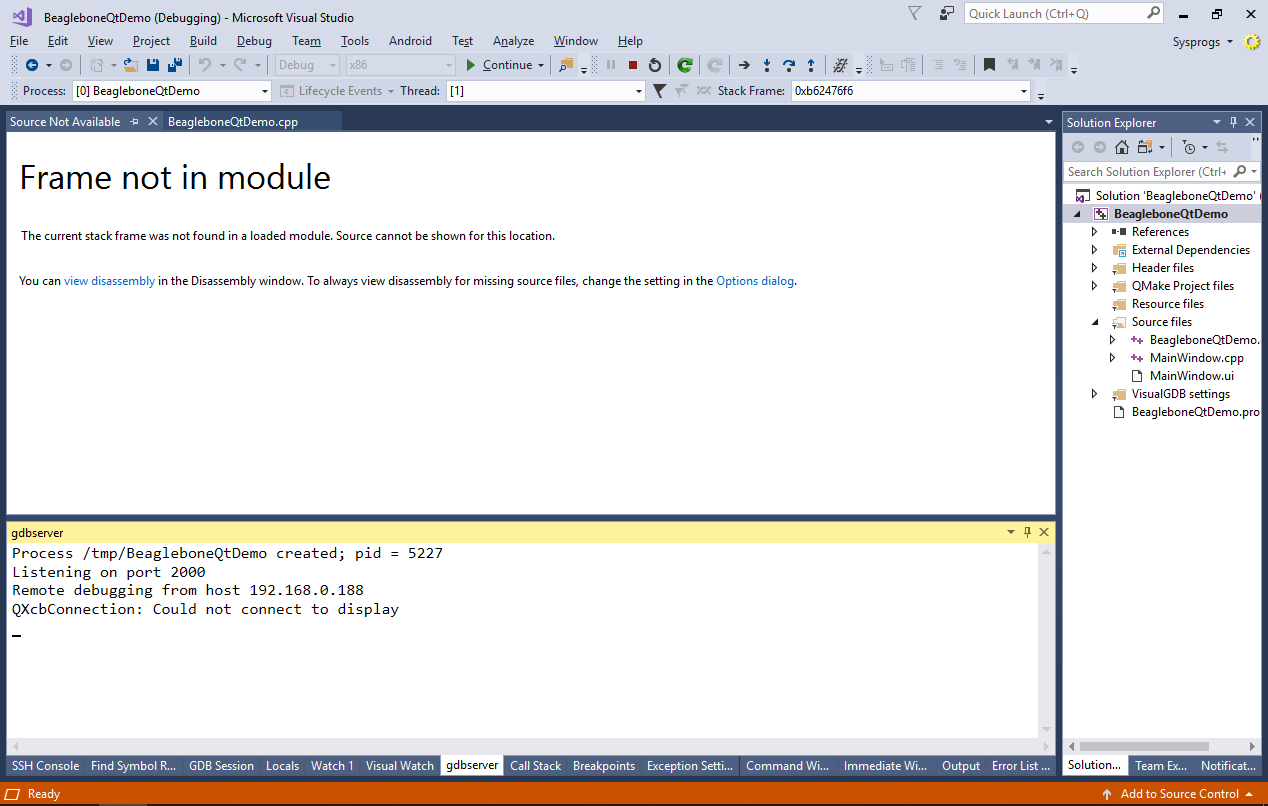Screen dimensions: 1268x806
Task: Click the Sync with Active Document icon
Action: (1222, 147)
